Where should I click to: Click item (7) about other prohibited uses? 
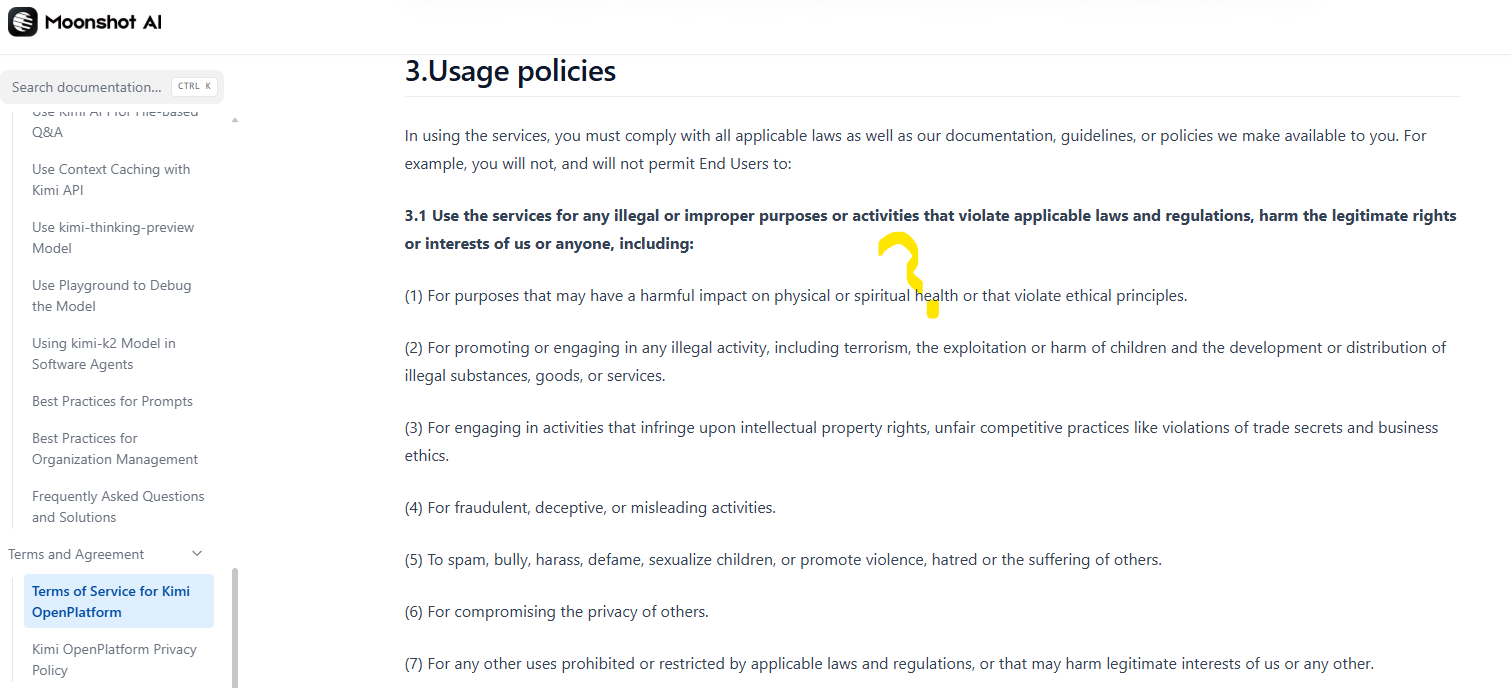point(889,664)
